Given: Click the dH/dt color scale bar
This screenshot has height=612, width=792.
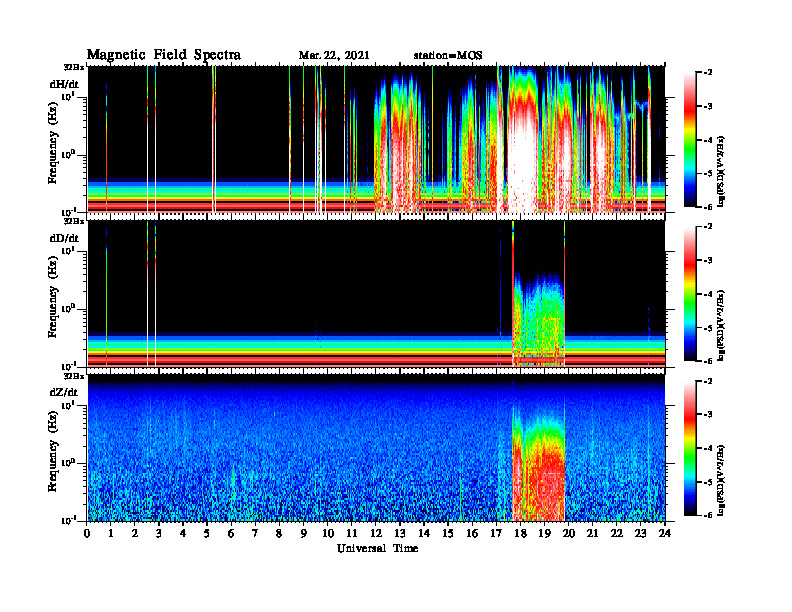Looking at the screenshot, I should pos(690,140).
